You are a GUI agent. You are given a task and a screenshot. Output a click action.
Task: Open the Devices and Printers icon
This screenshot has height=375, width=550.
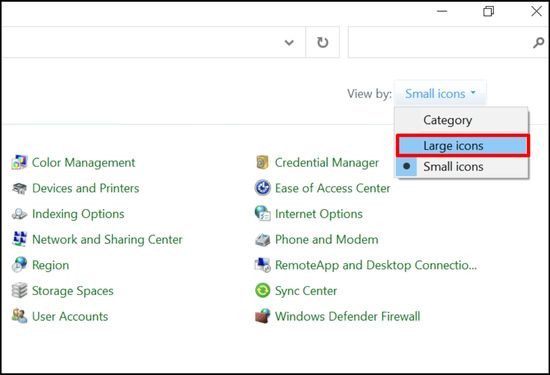coord(19,188)
